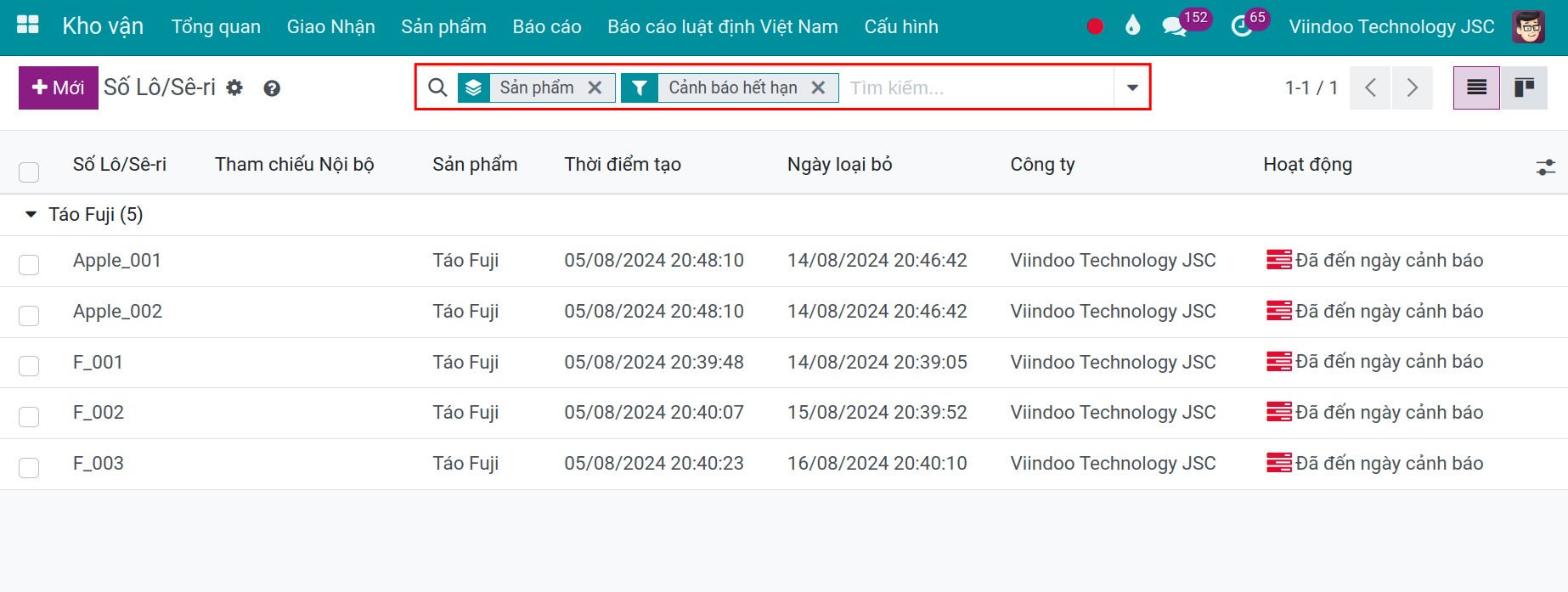This screenshot has width=1568, height=592.
Task: Sort by Ngày loại bỏ column header
Action: 840,164
